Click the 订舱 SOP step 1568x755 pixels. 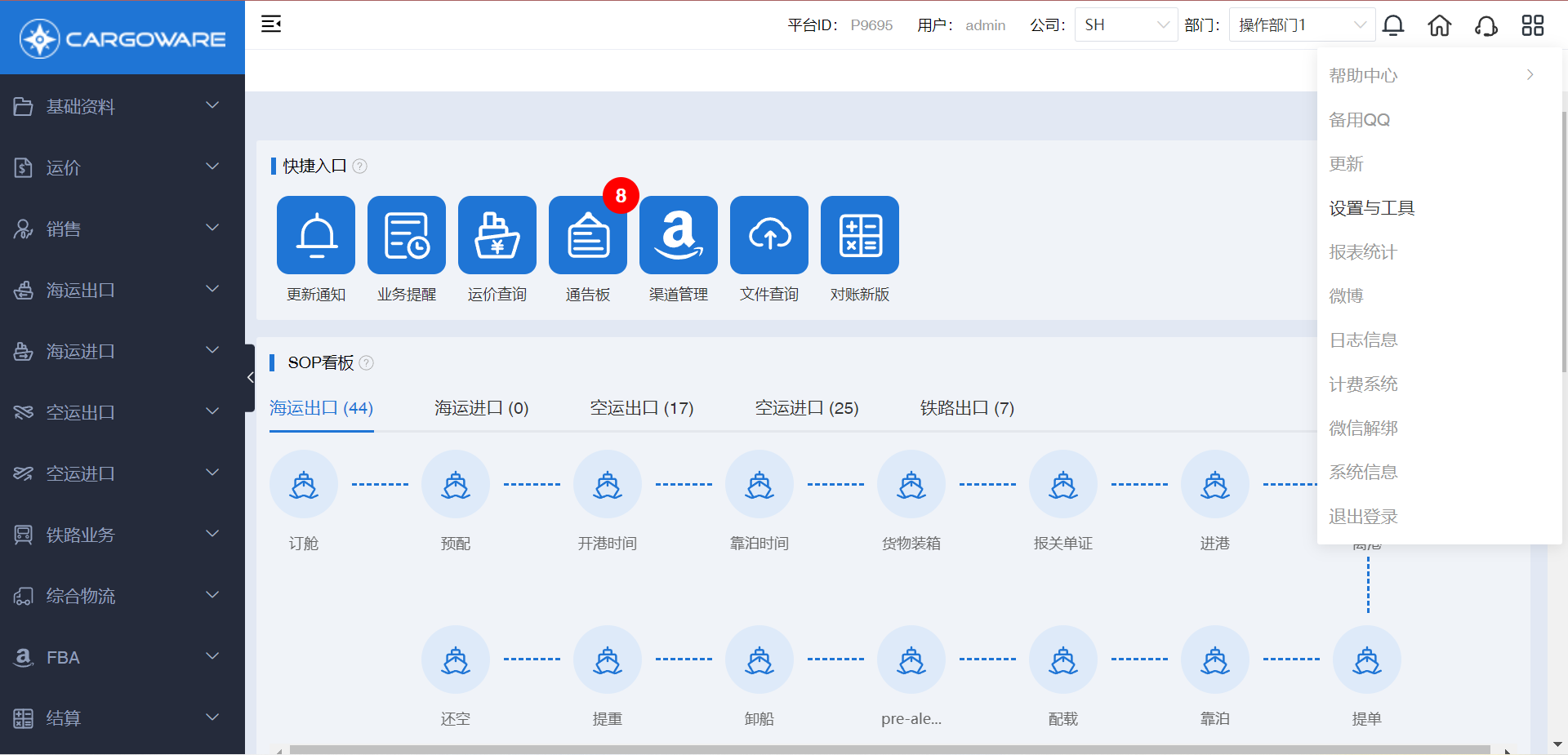pos(304,485)
